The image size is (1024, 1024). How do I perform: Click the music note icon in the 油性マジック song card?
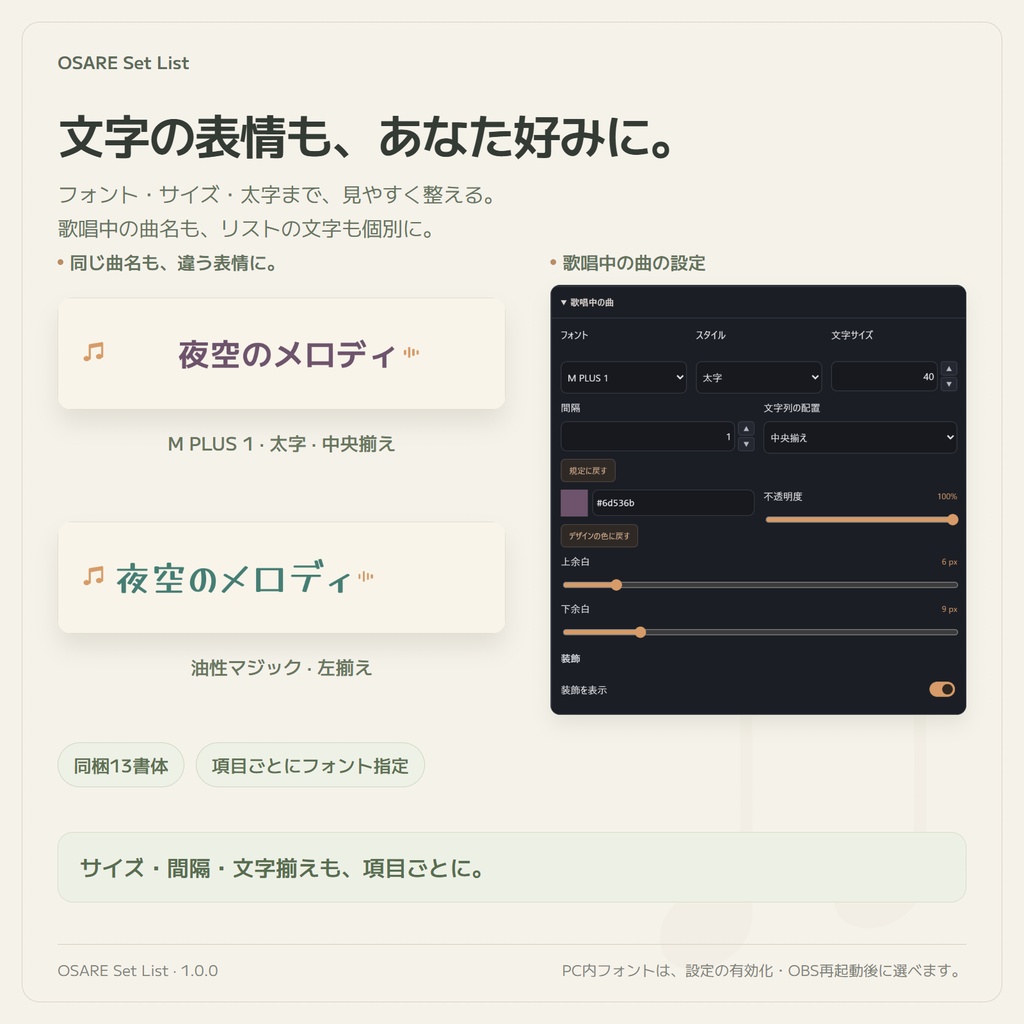[x=93, y=576]
